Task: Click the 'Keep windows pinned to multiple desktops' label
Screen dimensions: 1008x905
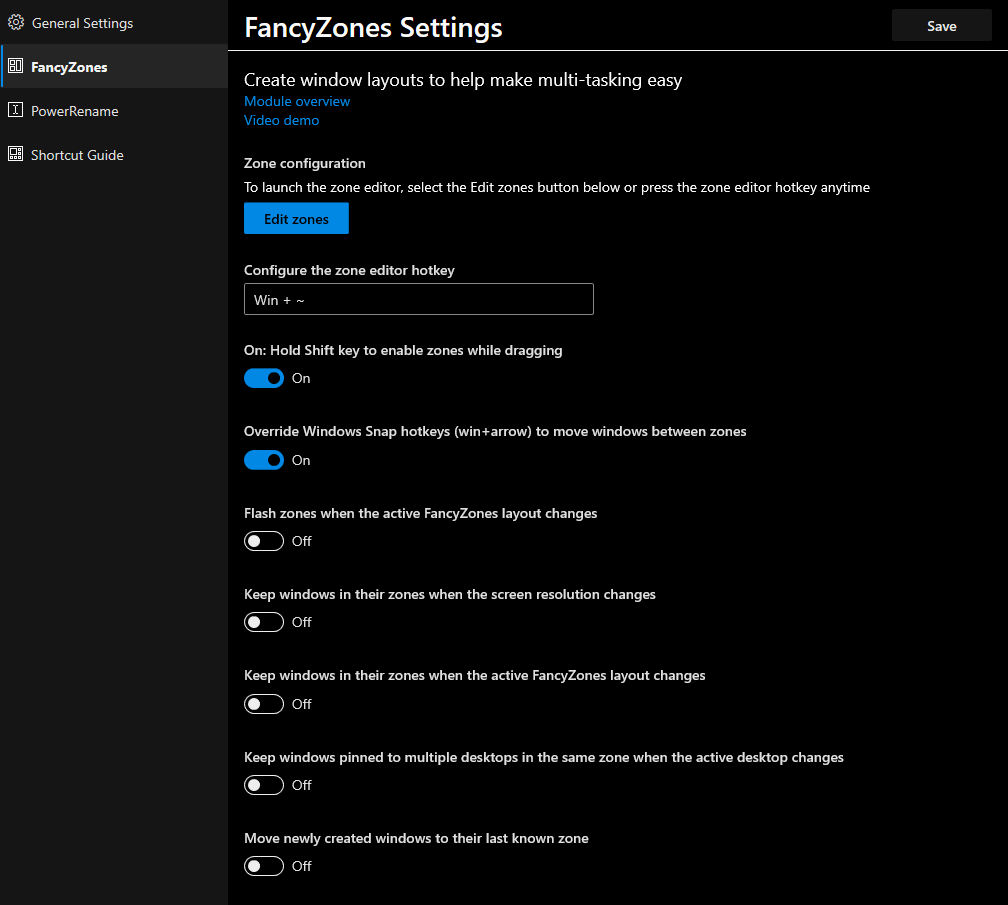Action: pos(544,757)
